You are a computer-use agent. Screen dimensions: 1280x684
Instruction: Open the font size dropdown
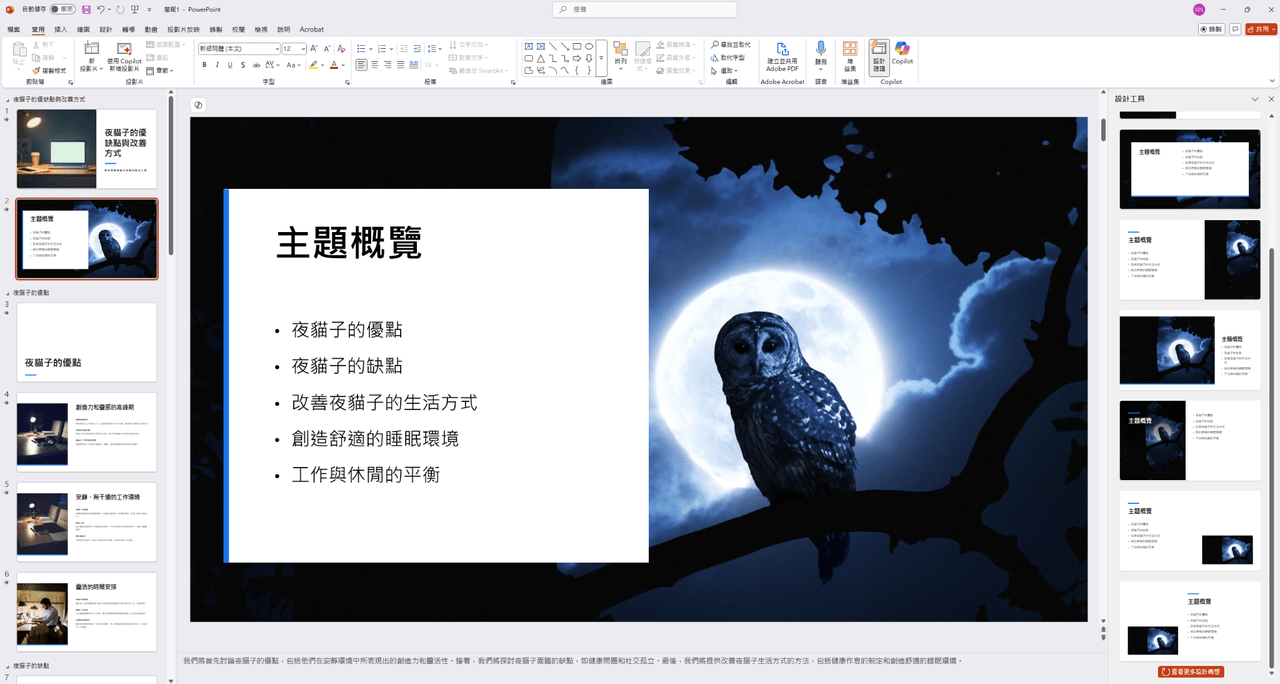tap(302, 48)
